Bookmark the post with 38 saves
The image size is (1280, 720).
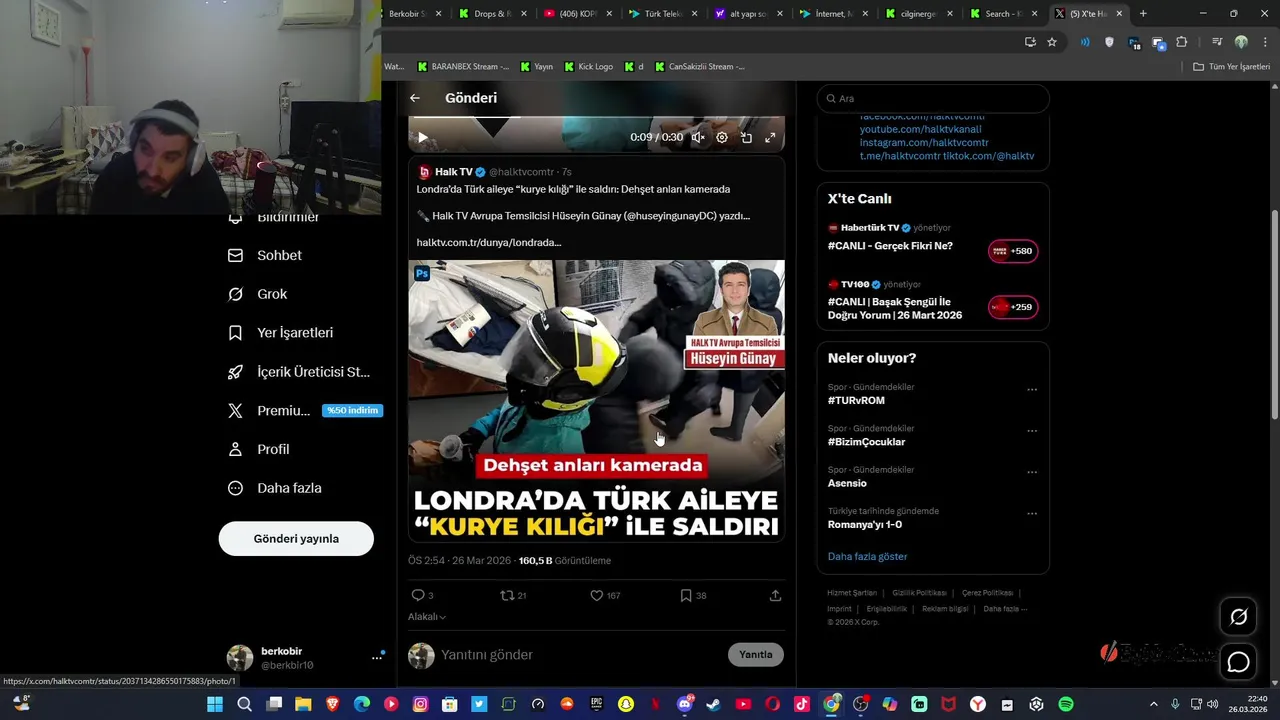click(693, 595)
